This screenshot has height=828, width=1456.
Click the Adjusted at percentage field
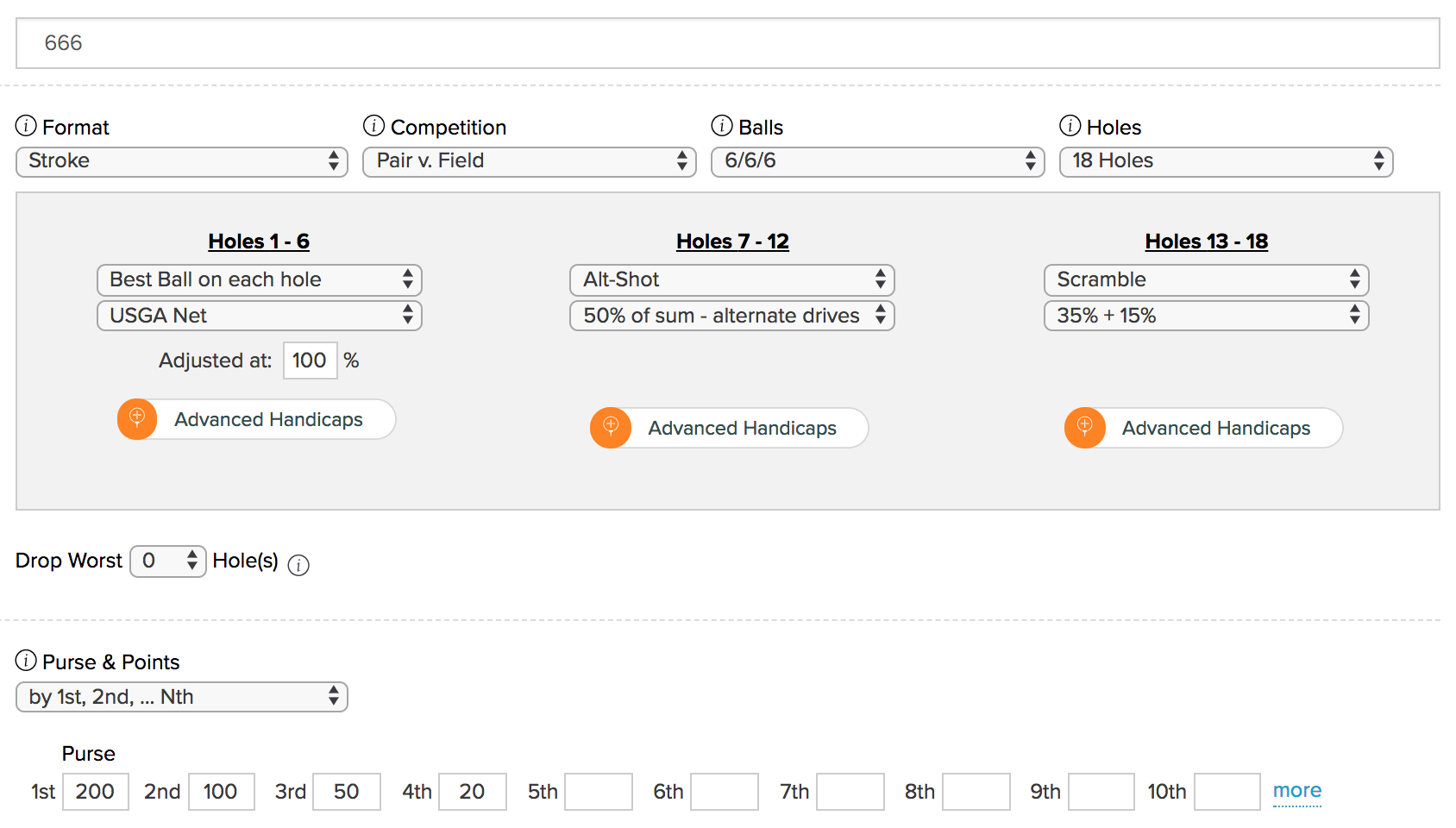tap(310, 361)
